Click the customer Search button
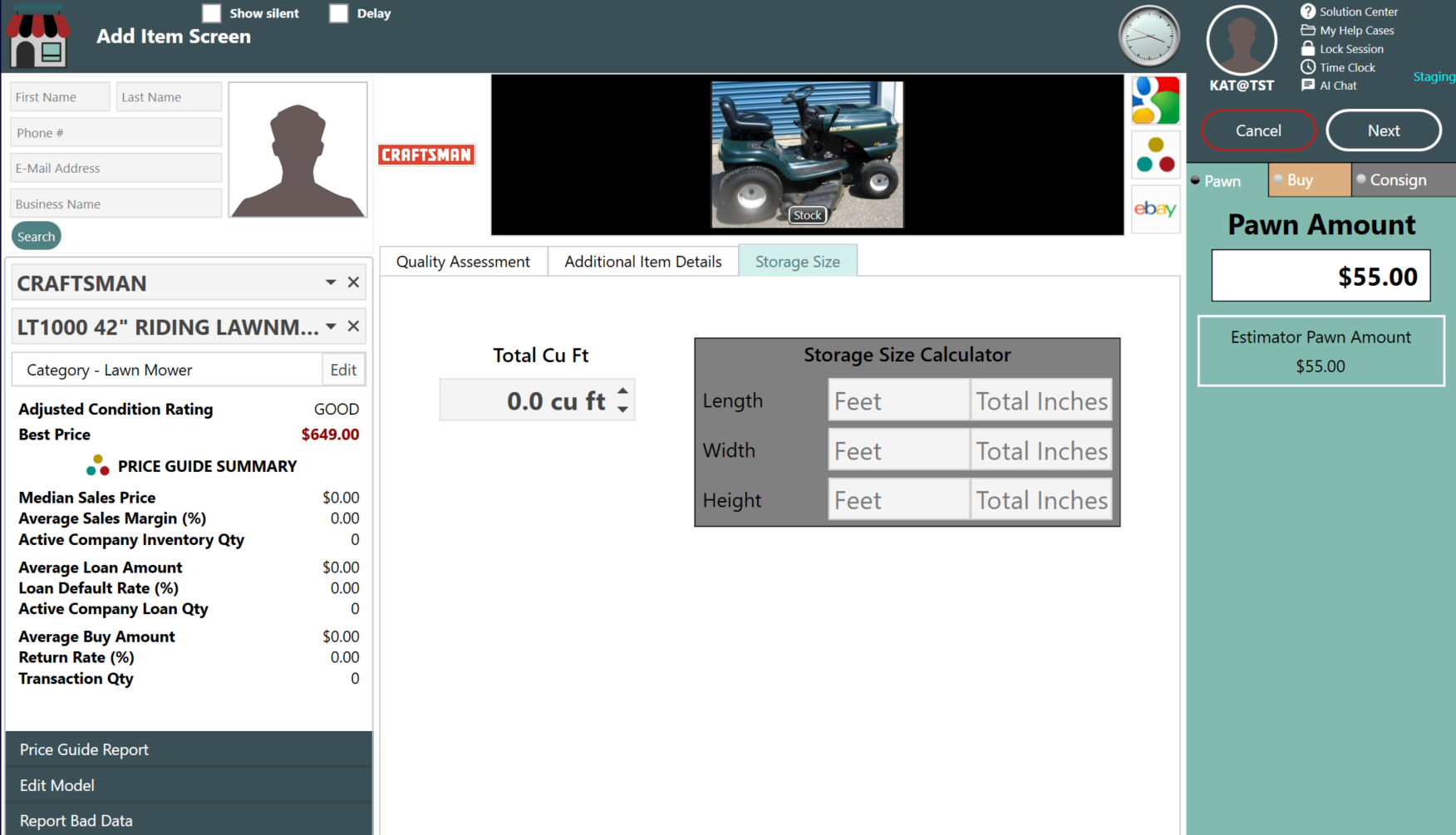The height and width of the screenshot is (835, 1456). (x=37, y=236)
